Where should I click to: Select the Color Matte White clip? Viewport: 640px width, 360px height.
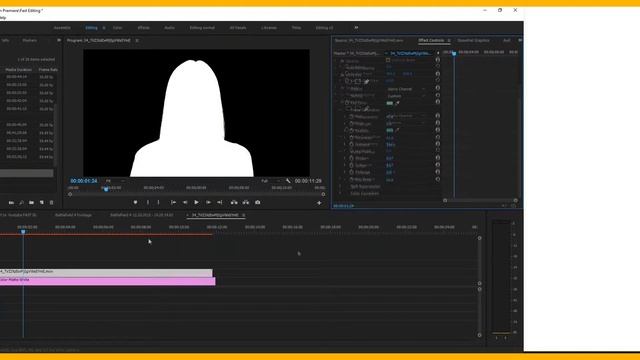click(x=108, y=281)
